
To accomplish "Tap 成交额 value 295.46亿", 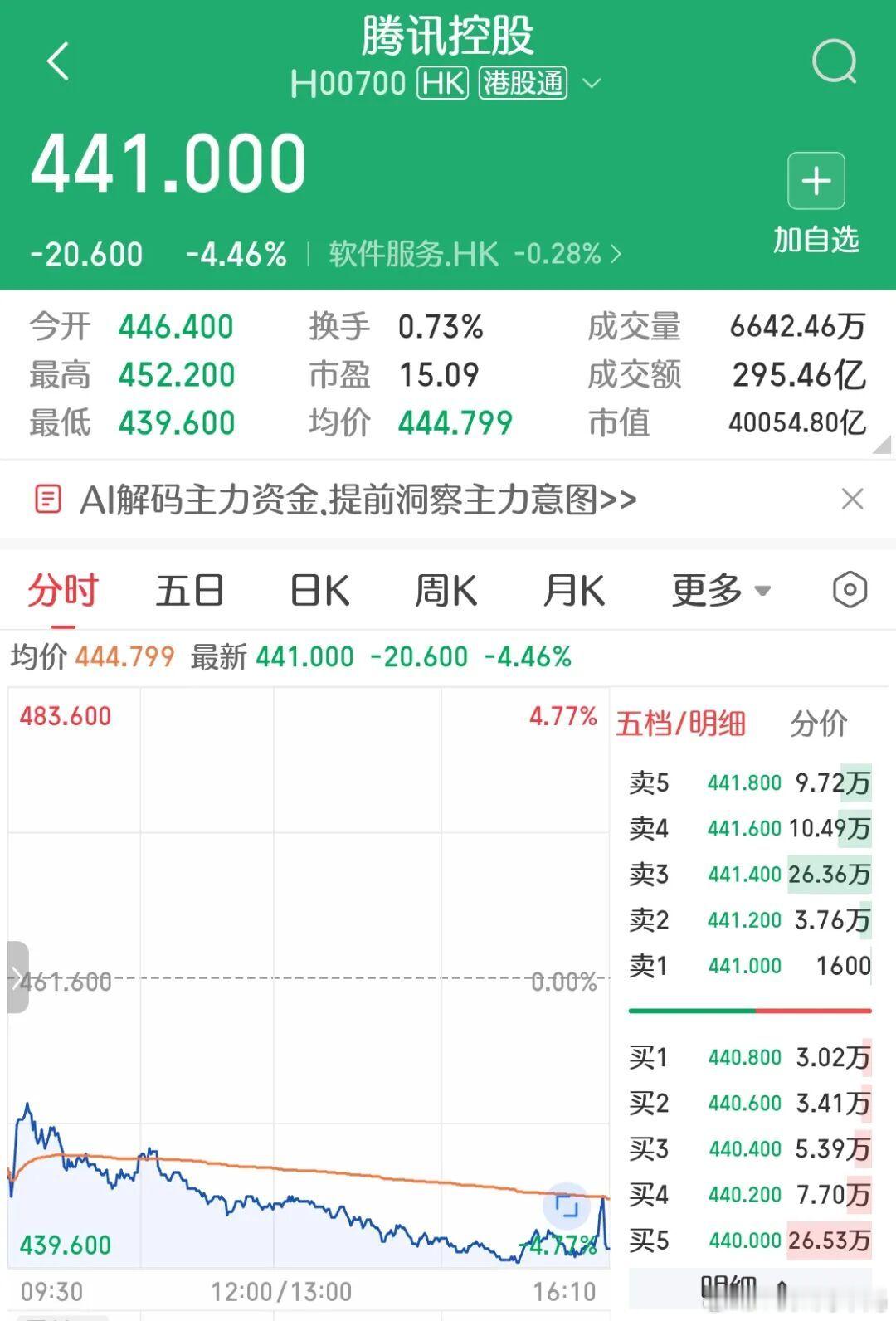I will [800, 375].
